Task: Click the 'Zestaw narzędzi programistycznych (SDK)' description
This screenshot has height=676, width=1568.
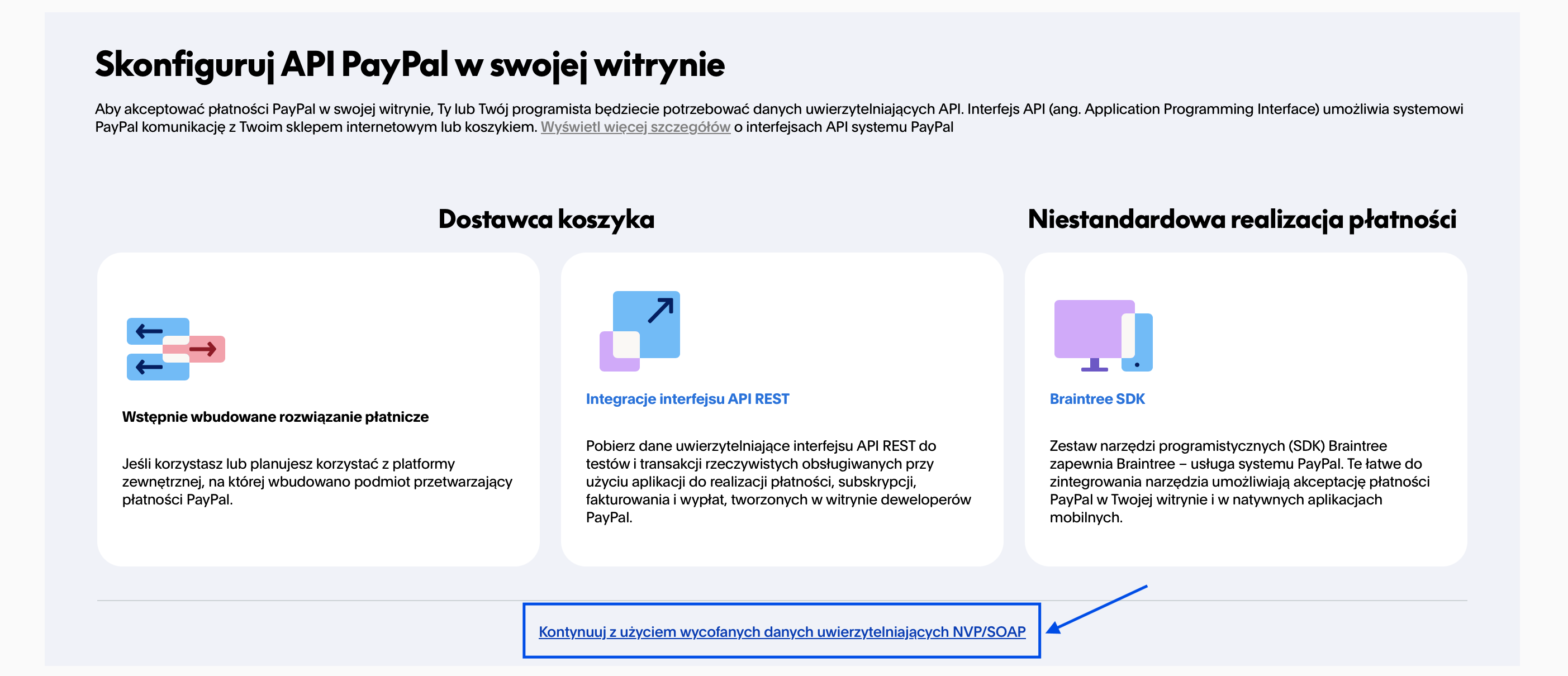Action: 1239,481
